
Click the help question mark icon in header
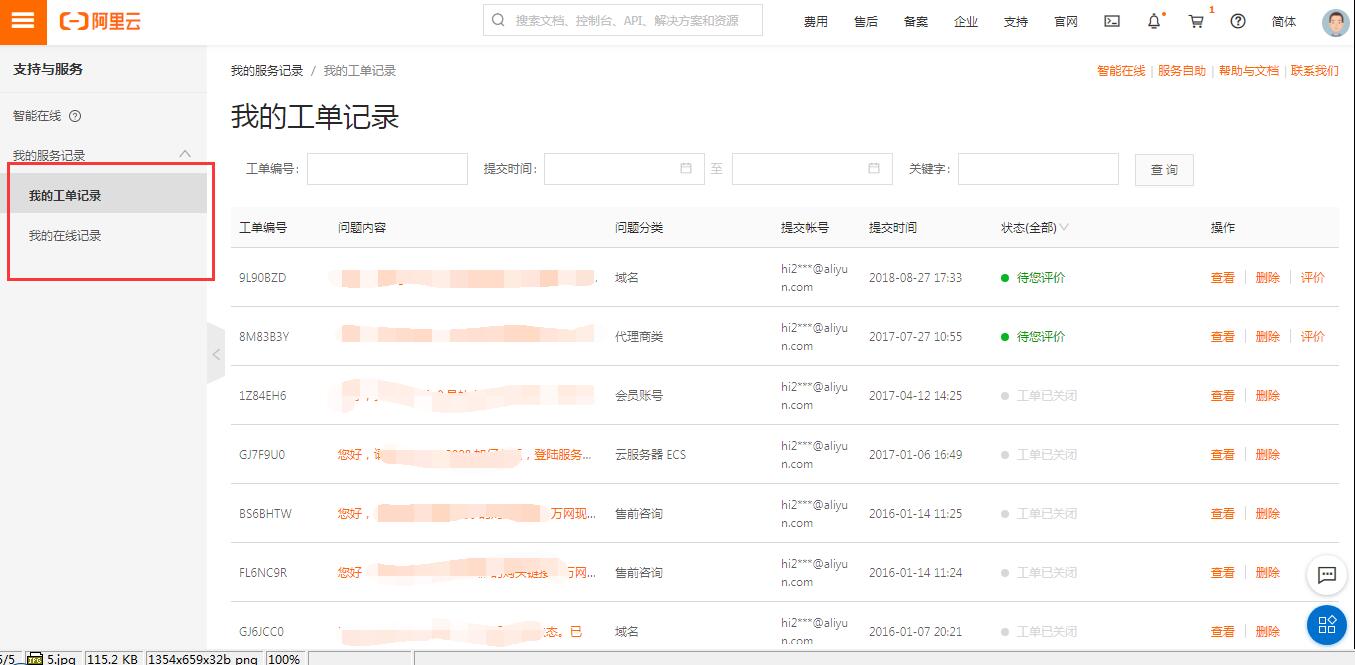pos(1238,21)
